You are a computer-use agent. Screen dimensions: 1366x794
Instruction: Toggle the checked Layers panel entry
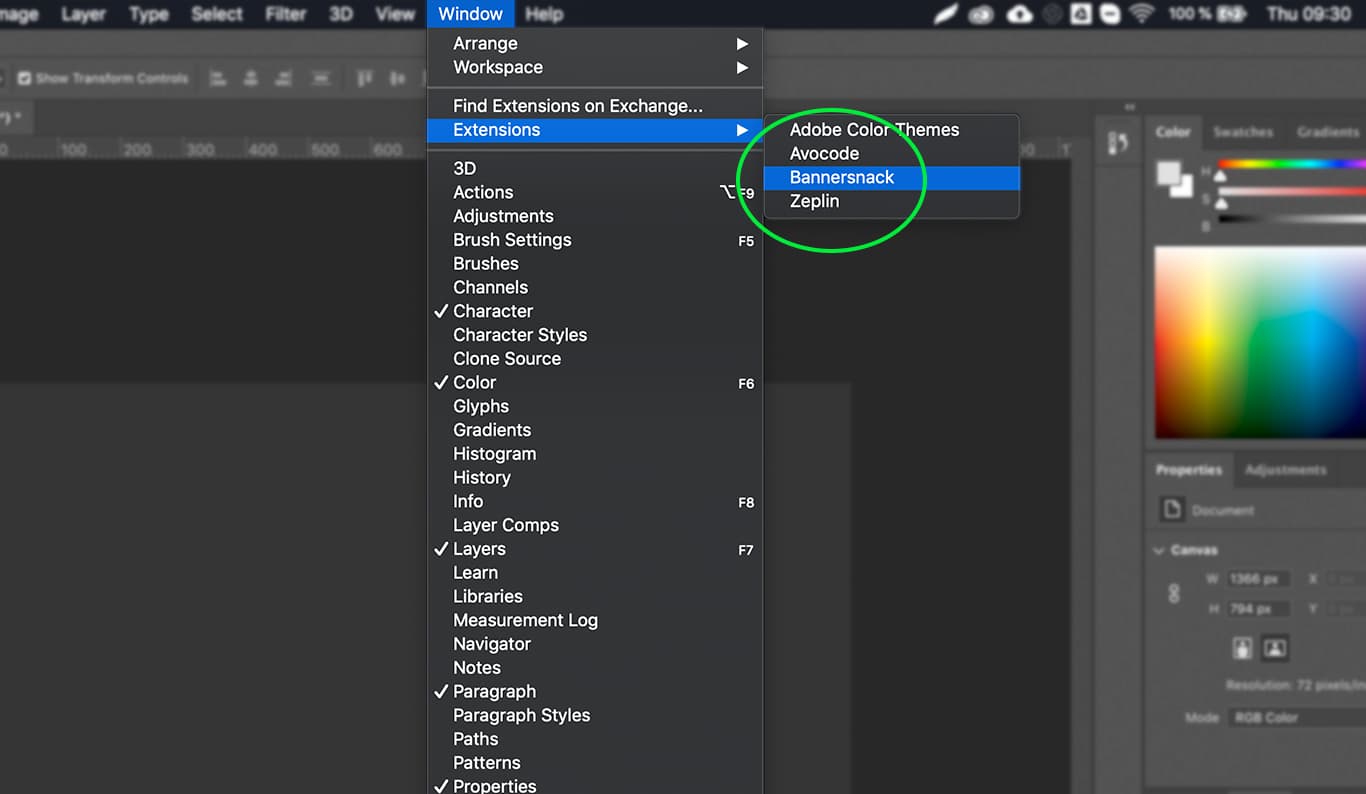pos(595,549)
